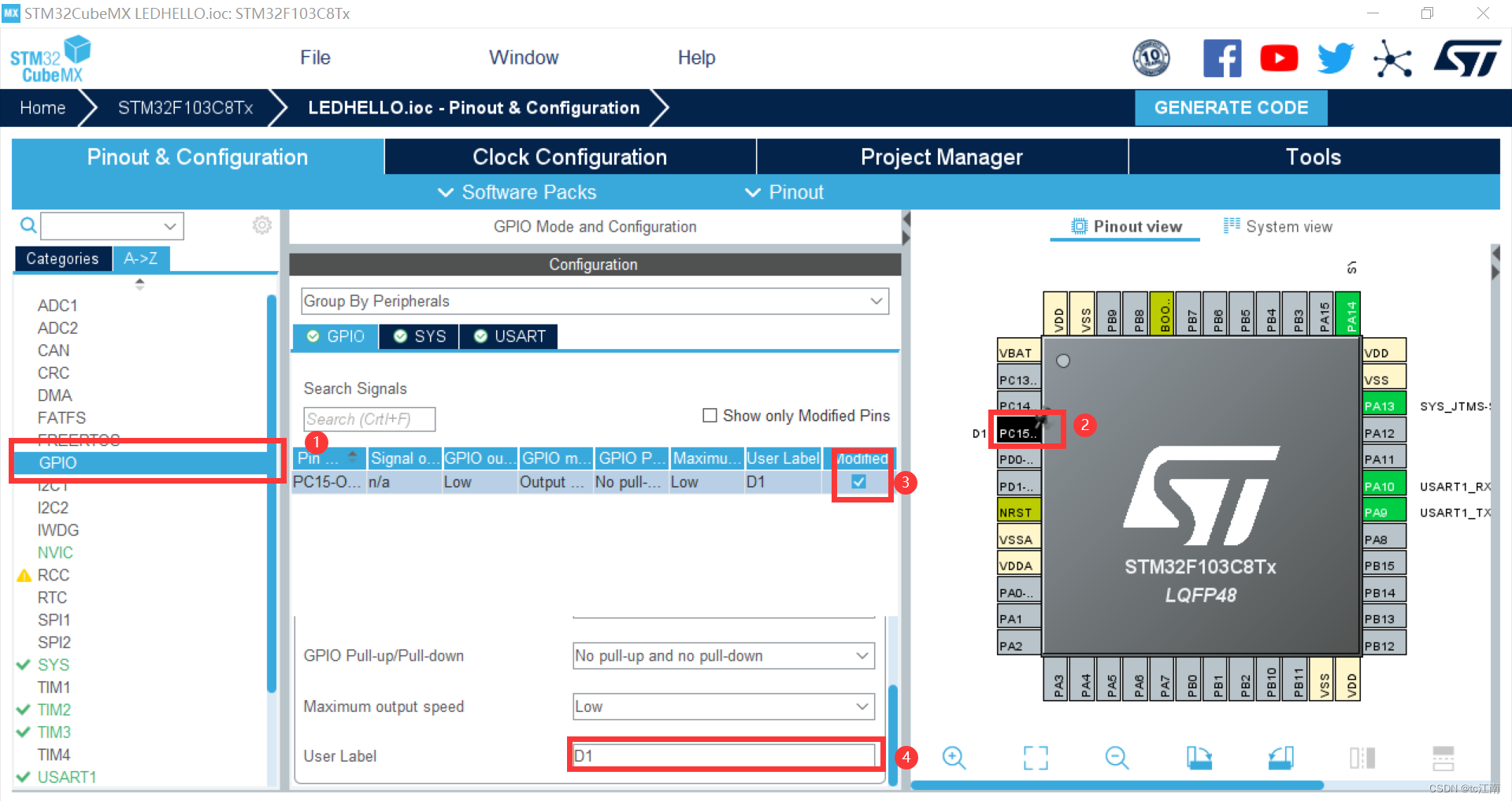
Task: Switch to Tools tab
Action: coord(1314,157)
